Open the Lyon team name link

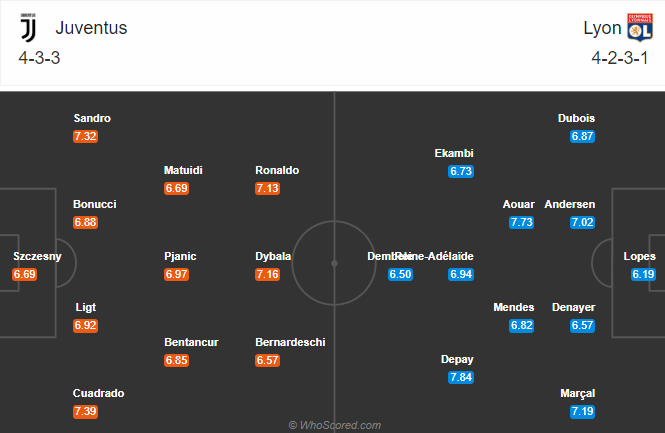pos(602,28)
